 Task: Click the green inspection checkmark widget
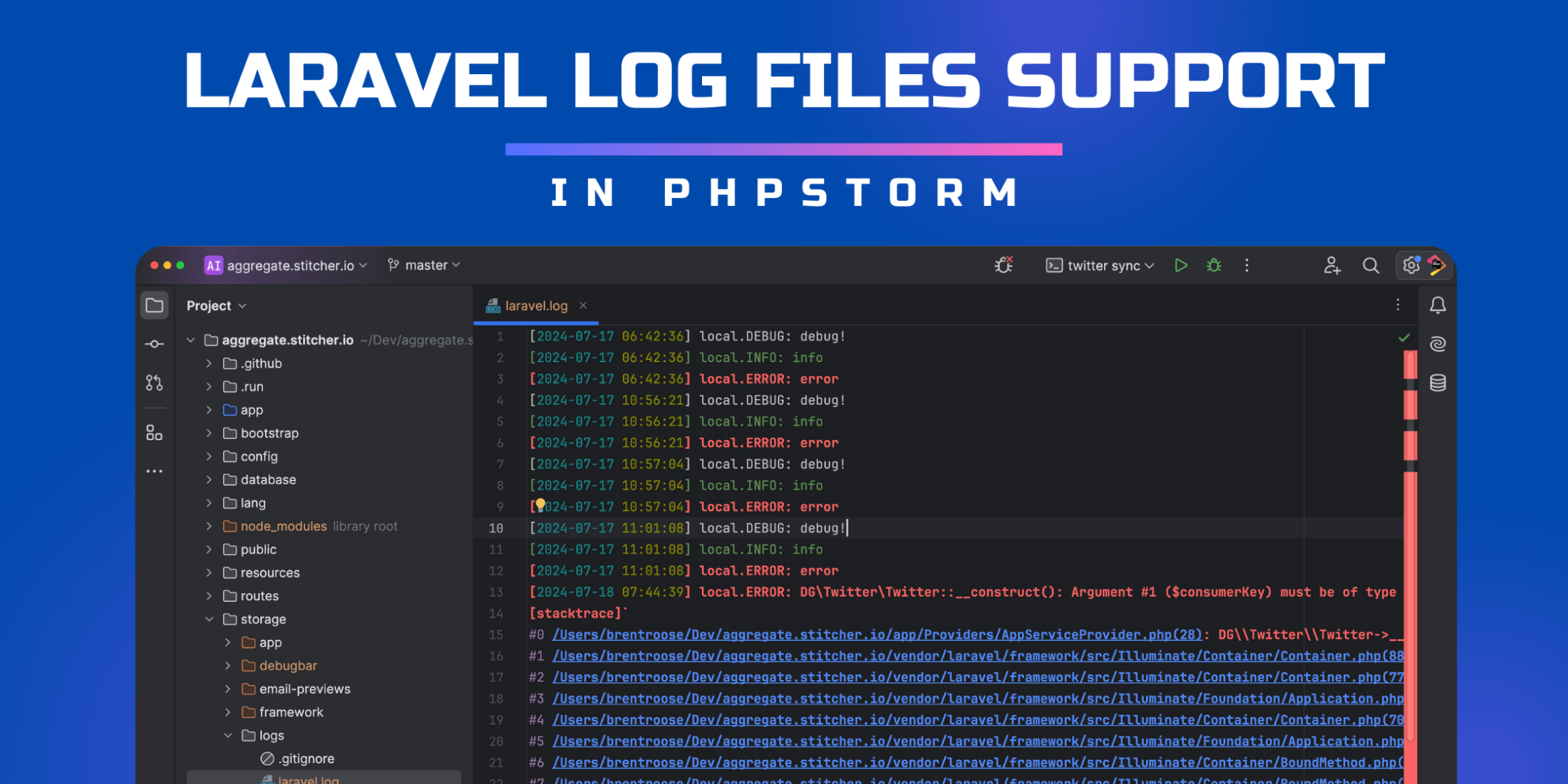click(x=1404, y=337)
